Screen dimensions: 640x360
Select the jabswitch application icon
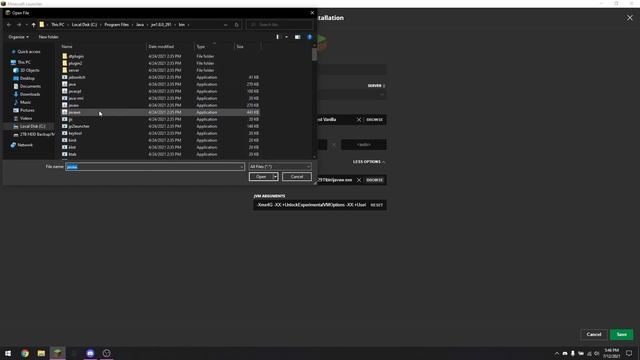pyautogui.click(x=64, y=77)
